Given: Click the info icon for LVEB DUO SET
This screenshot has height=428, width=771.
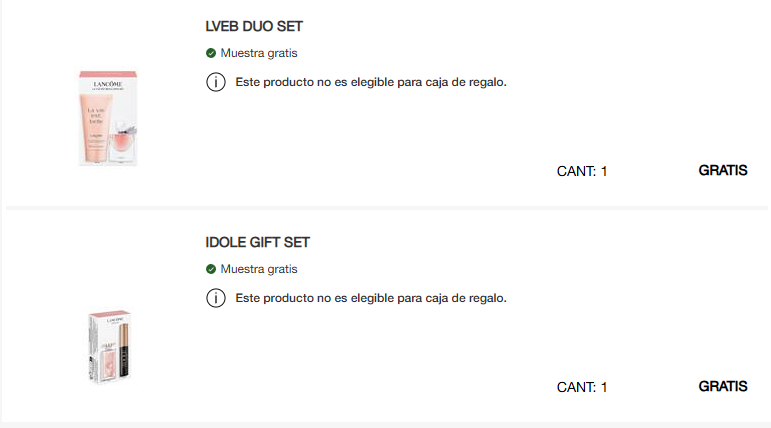Looking at the screenshot, I should point(215,82).
